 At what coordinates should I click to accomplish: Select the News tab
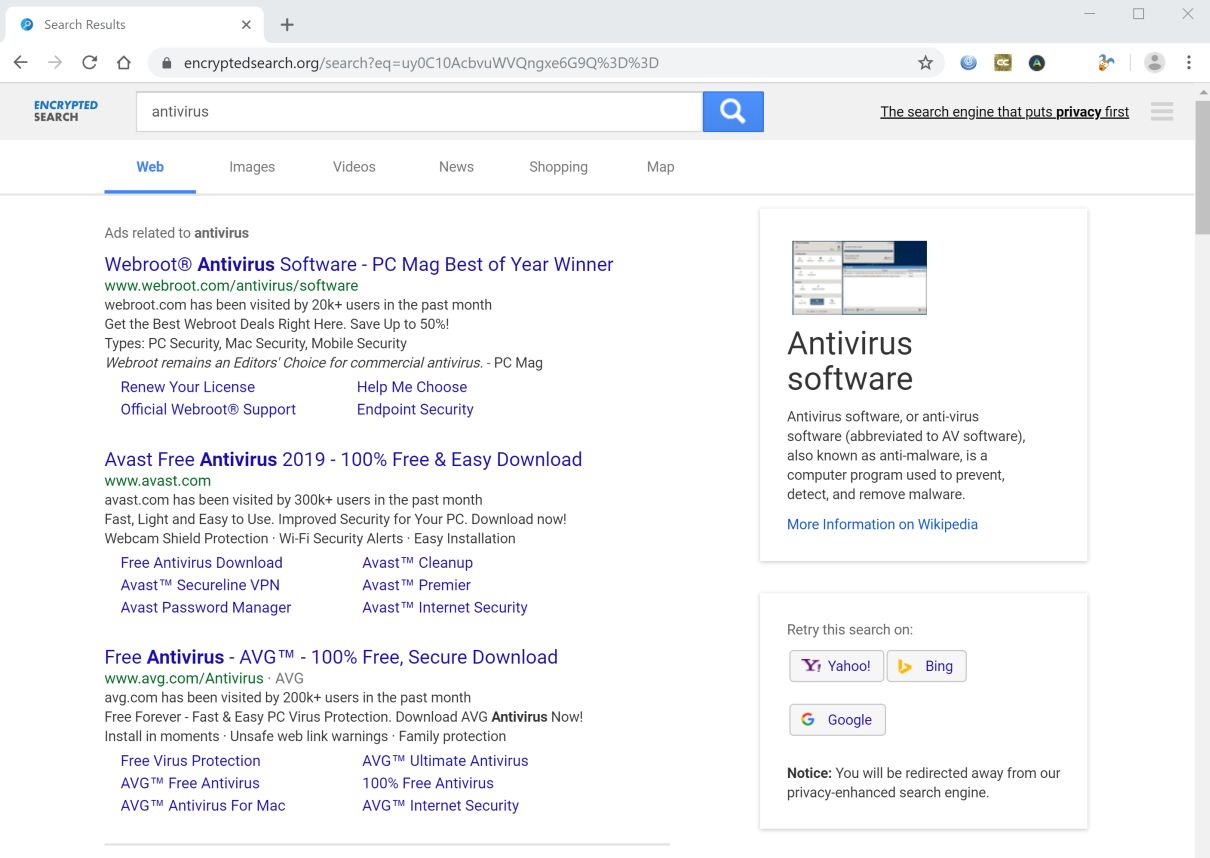pos(456,167)
